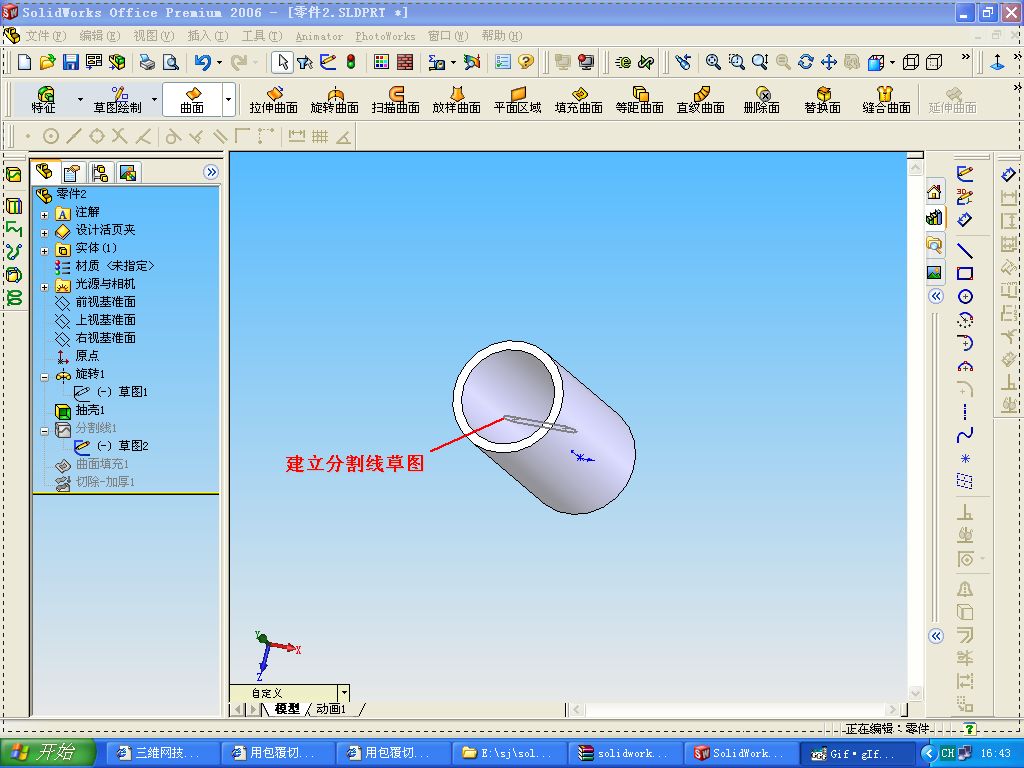The image size is (1024, 768).
Task: Select 曲面填充1 feature in the tree
Action: (102, 464)
